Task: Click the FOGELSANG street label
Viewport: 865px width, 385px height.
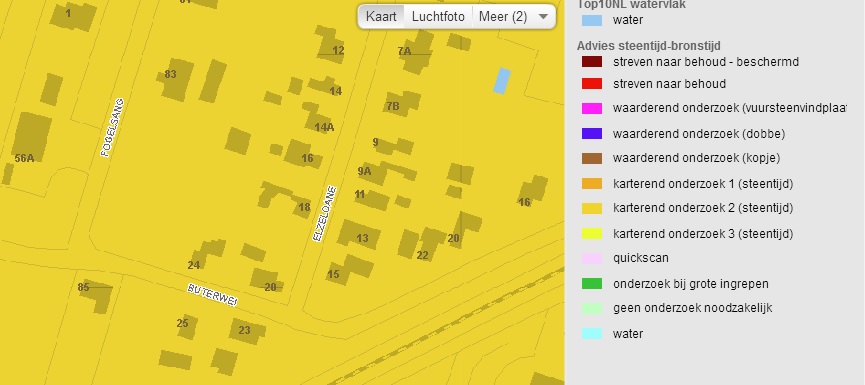Action: click(x=112, y=128)
